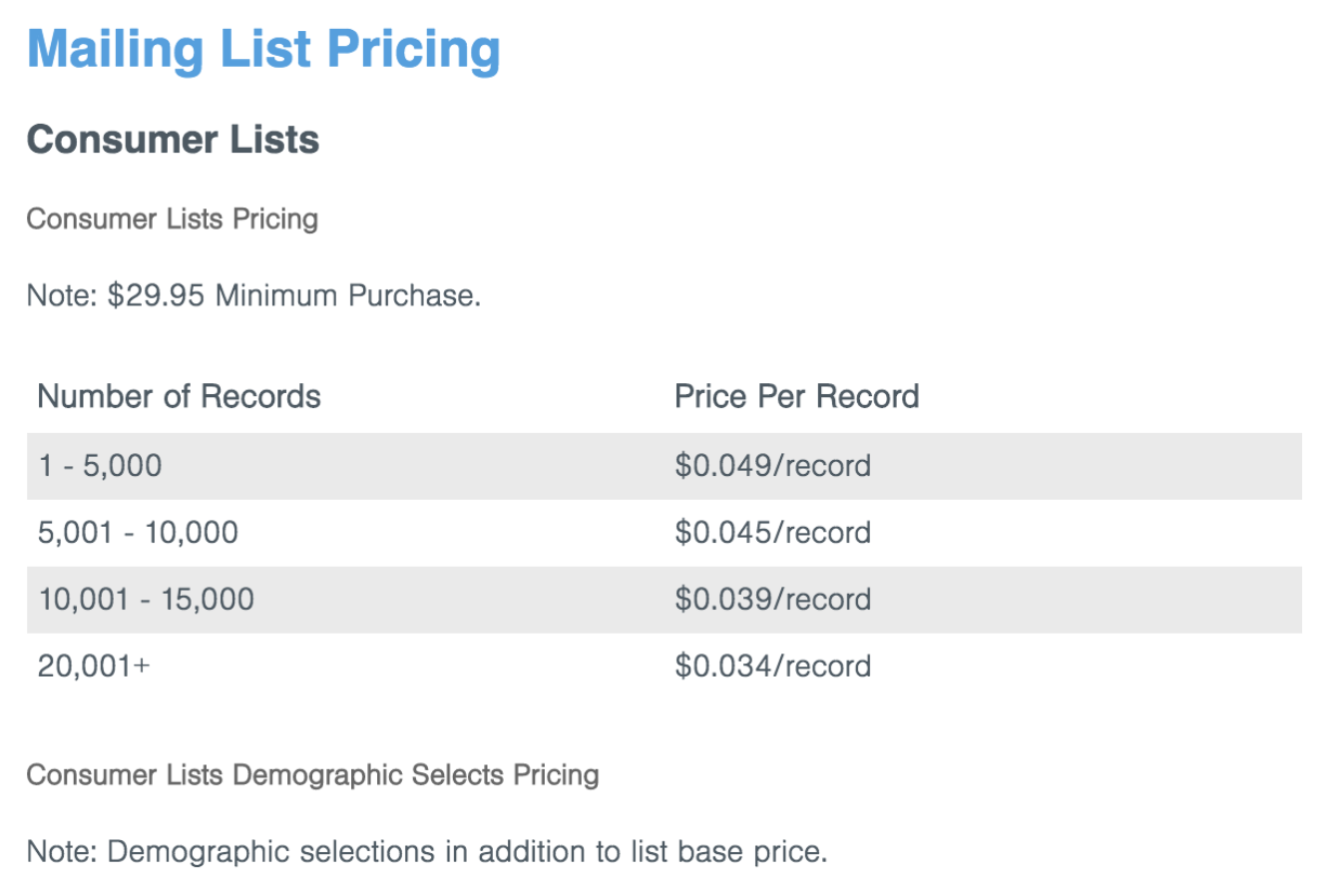This screenshot has width=1343, height=896.
Task: Select the $0.034/record price cell
Action: coord(772,666)
